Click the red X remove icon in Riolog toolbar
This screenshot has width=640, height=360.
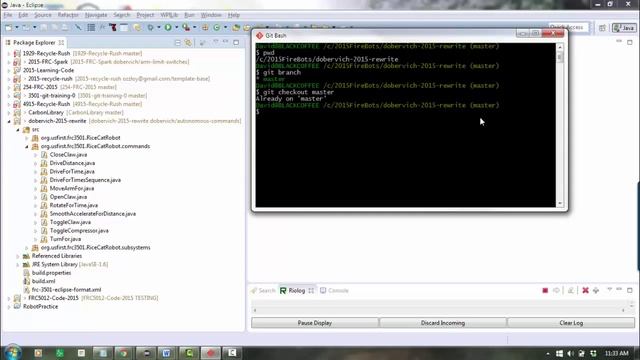[x=585, y=290]
